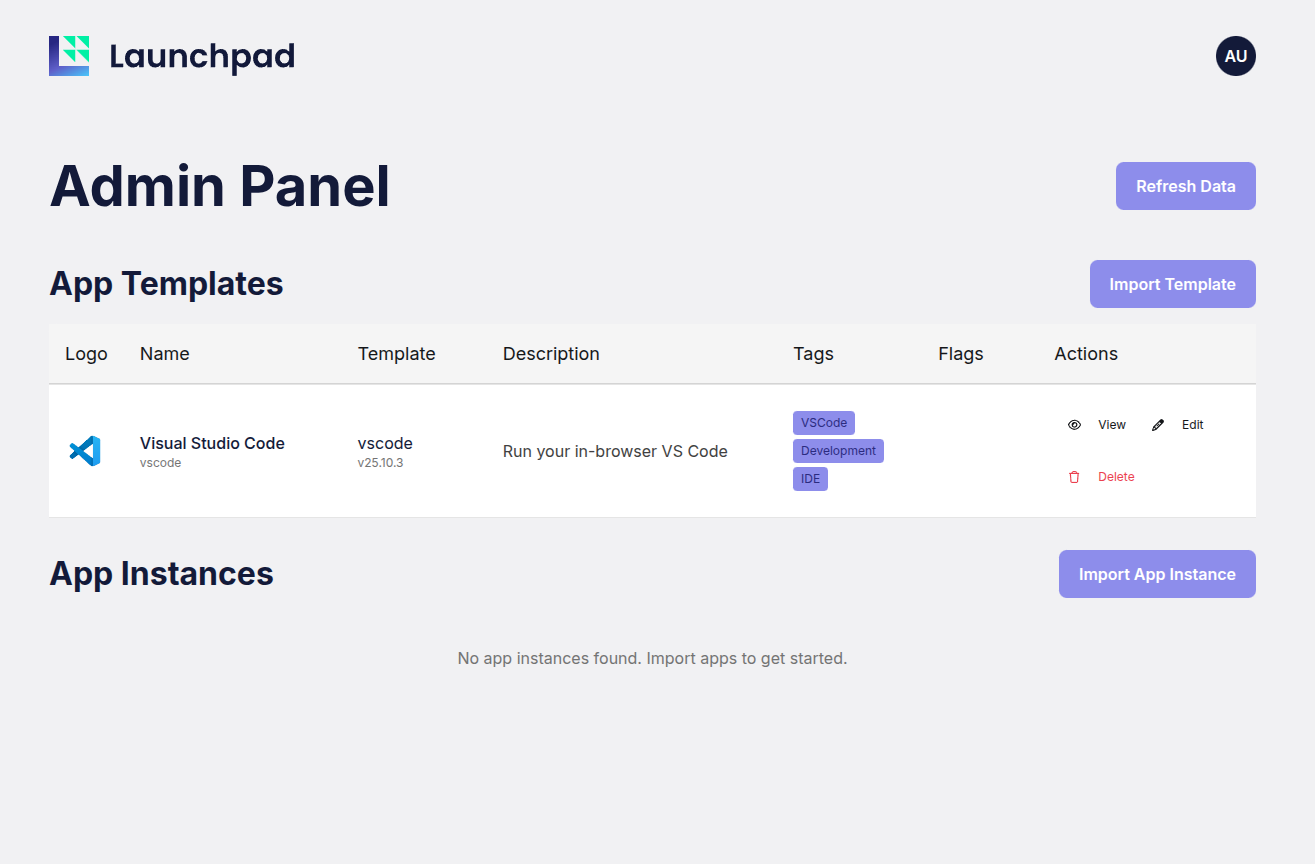
Task: Click the Description column header
Action: [x=551, y=354]
